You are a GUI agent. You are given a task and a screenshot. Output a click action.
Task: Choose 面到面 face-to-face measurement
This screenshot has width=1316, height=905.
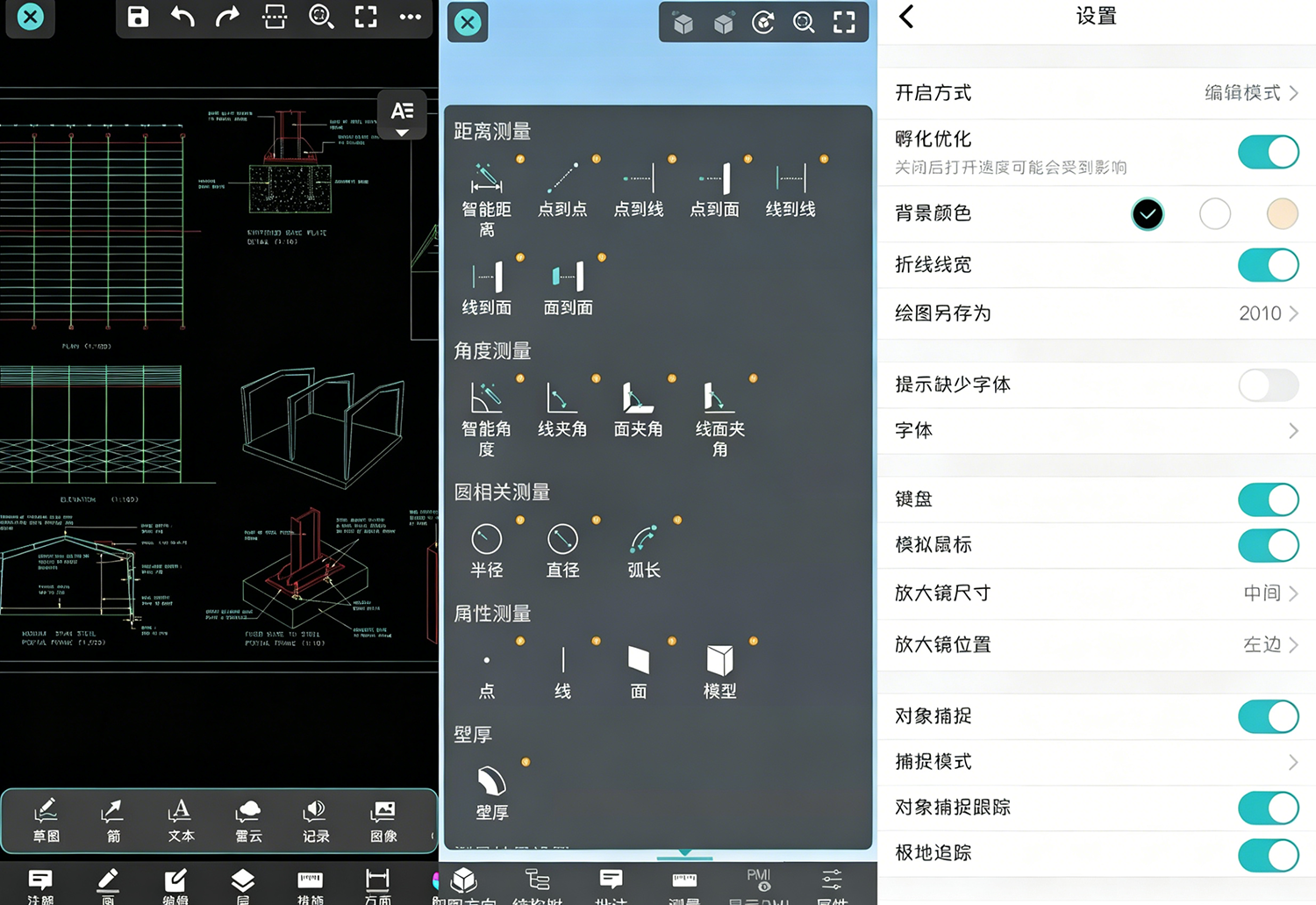pyautogui.click(x=569, y=288)
